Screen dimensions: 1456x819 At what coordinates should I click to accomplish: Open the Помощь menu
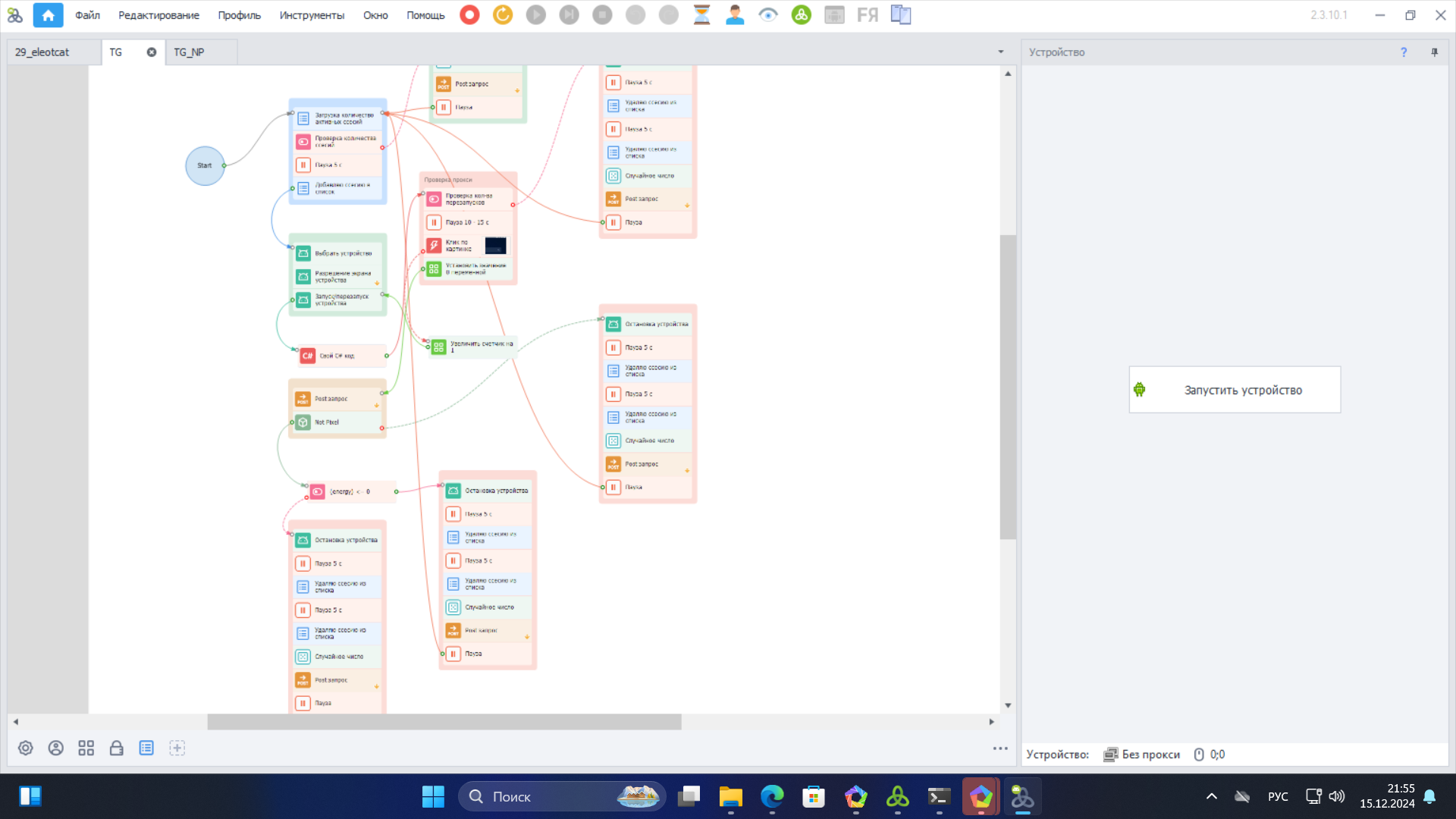coord(425,15)
